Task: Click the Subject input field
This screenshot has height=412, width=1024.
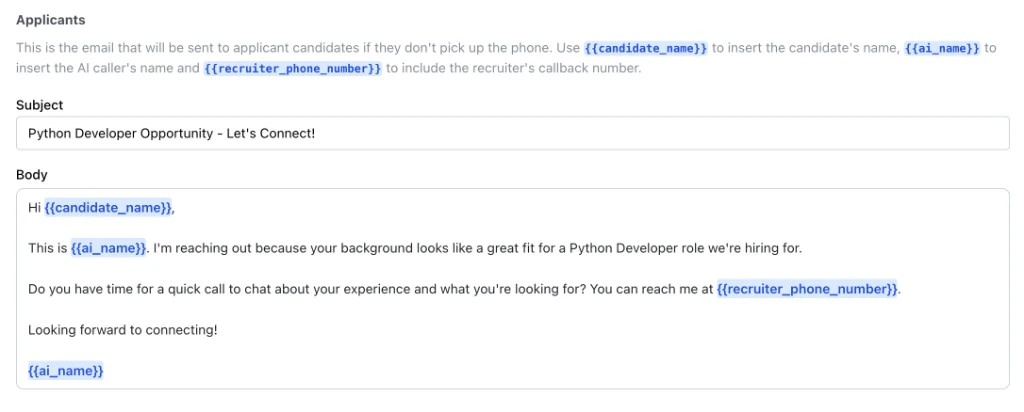Action: coord(513,133)
